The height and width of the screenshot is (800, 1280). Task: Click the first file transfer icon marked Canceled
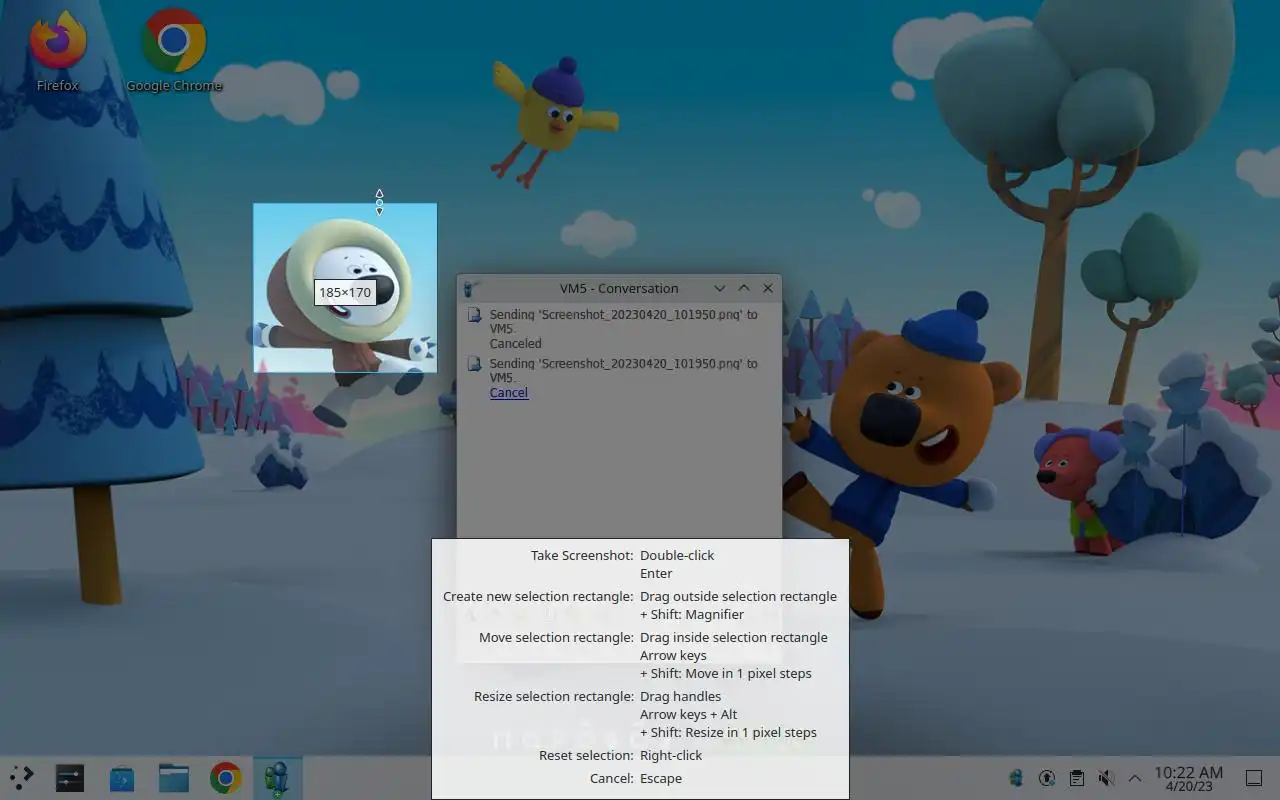click(x=475, y=315)
